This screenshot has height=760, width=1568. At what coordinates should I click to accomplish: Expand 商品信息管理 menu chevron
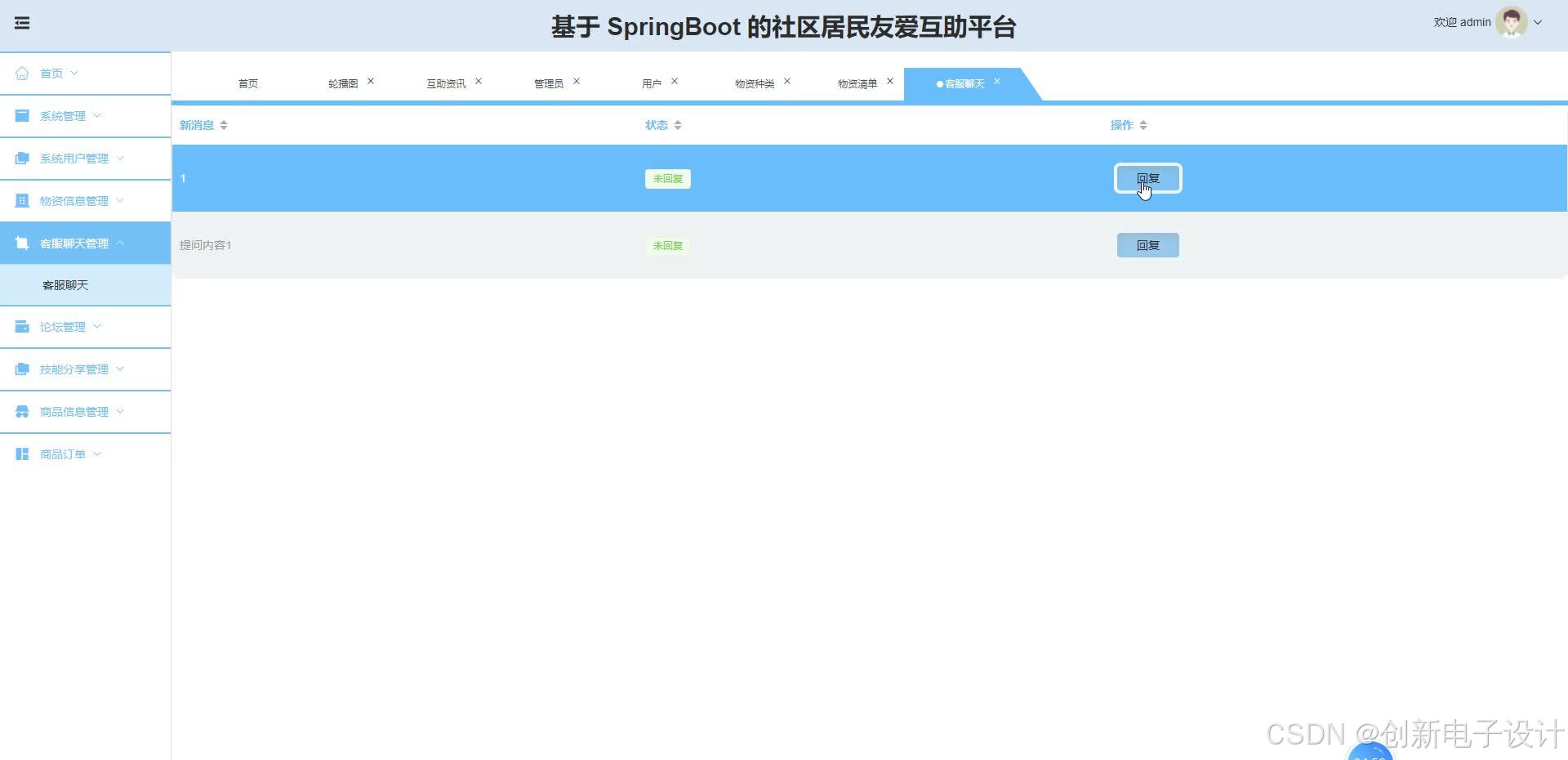(x=120, y=411)
